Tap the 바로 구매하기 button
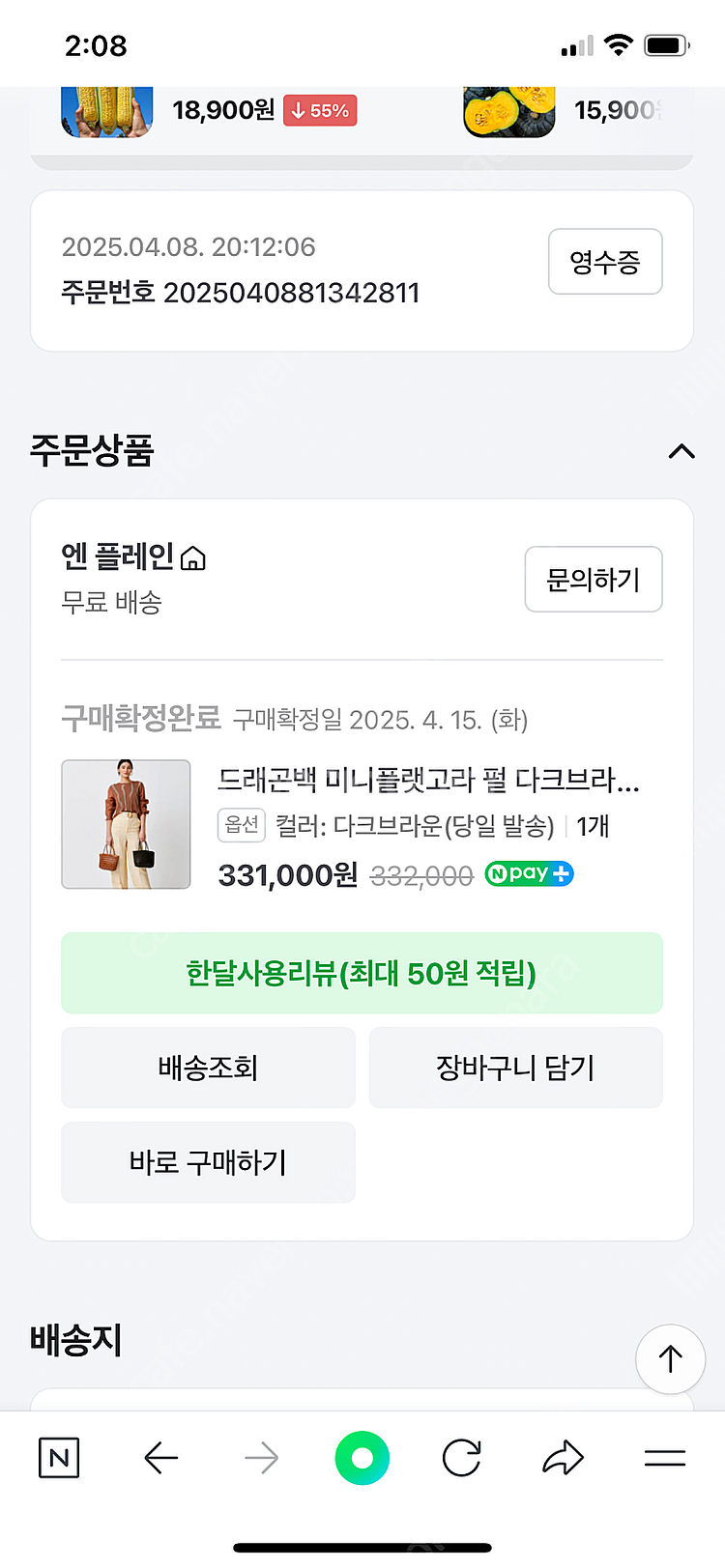The height and width of the screenshot is (1568, 725). (x=208, y=1162)
